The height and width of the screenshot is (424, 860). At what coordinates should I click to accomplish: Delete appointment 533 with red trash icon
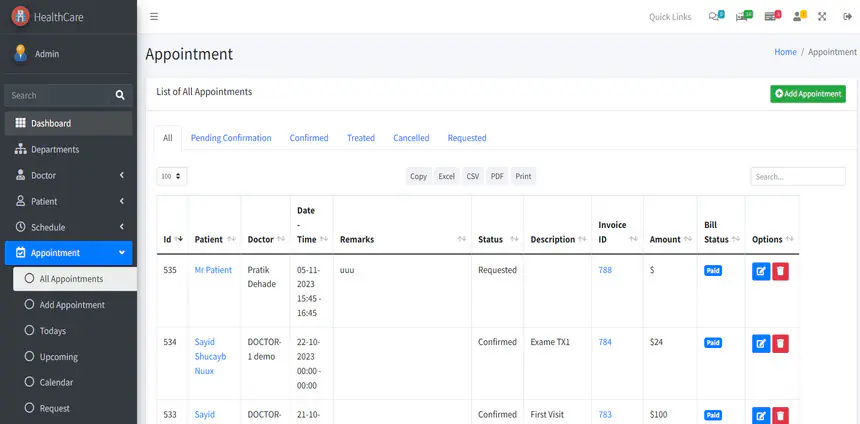click(x=780, y=415)
